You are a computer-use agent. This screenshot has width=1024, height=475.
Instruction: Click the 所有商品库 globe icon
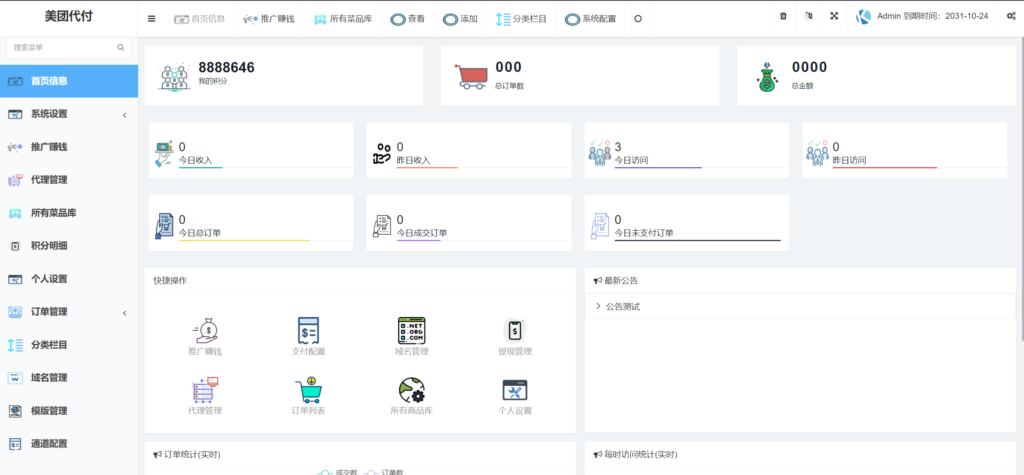pyautogui.click(x=412, y=389)
